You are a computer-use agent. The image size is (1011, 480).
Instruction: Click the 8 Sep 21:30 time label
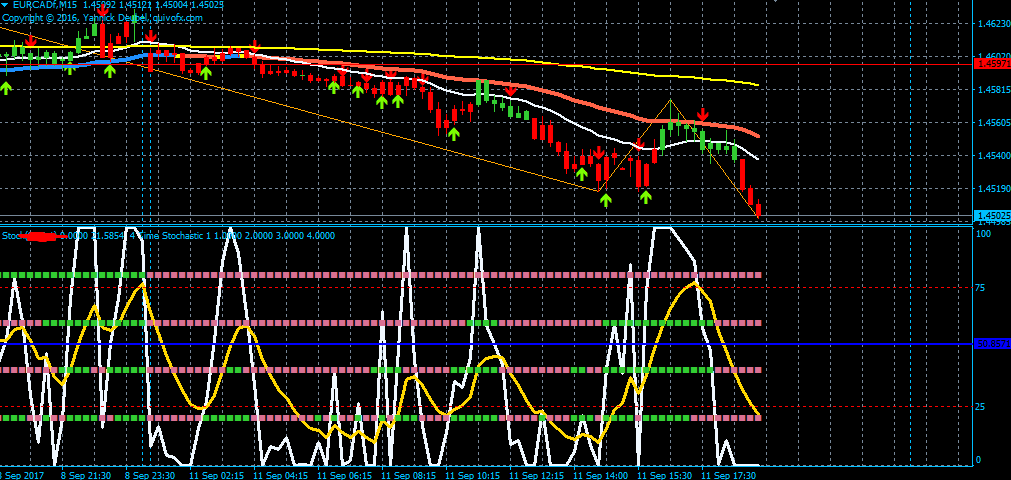85,475
